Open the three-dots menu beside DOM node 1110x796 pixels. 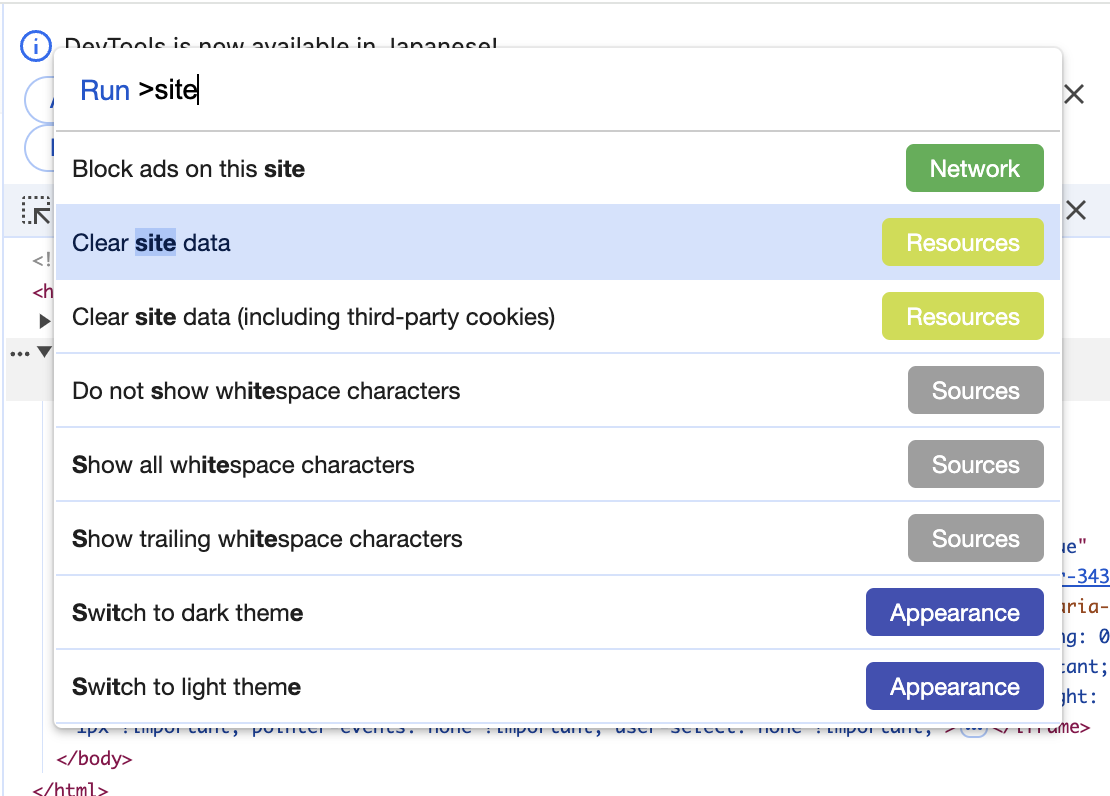tap(20, 353)
